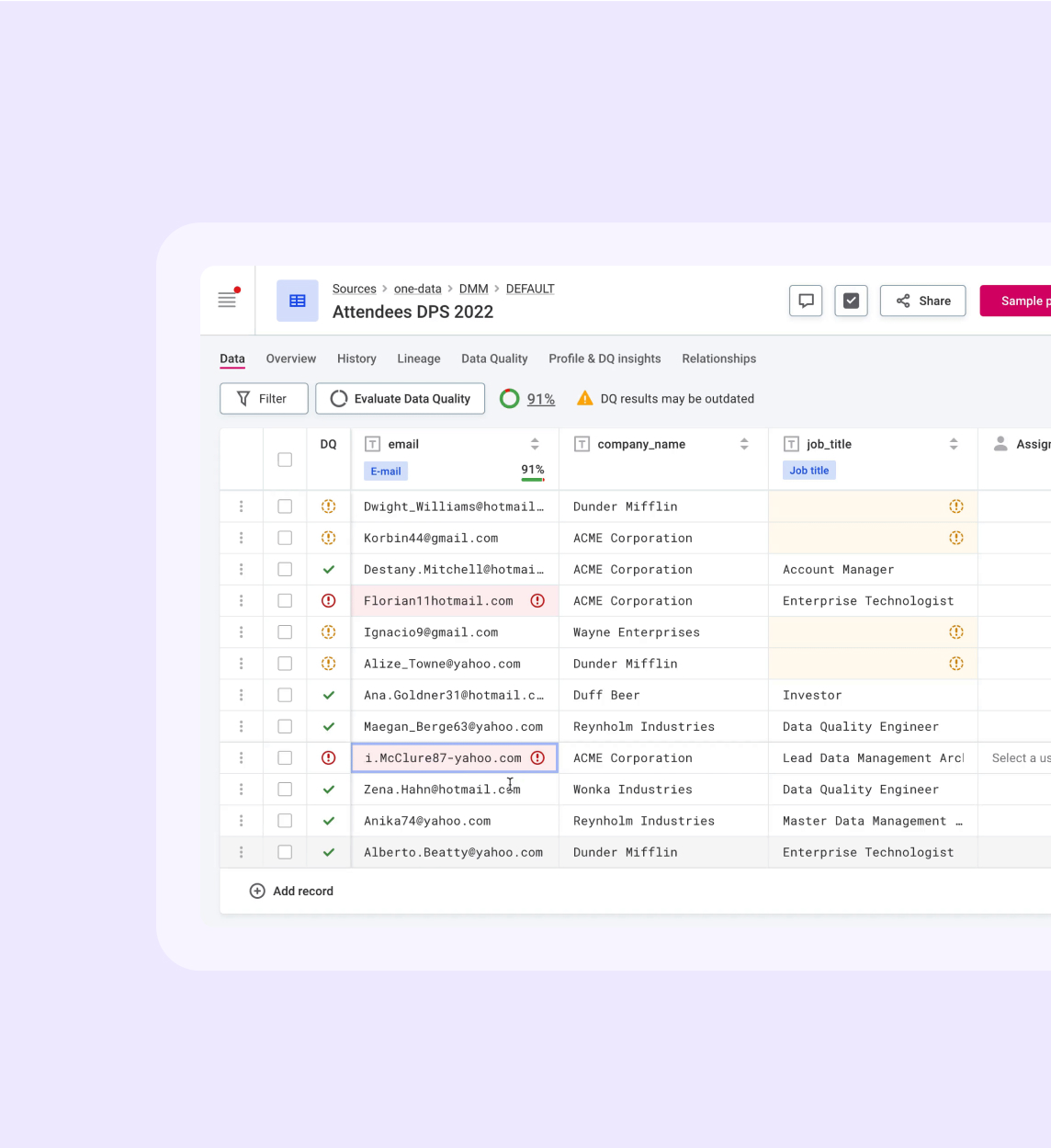
Task: Open the Profile & DQ insights tab
Action: (x=605, y=358)
